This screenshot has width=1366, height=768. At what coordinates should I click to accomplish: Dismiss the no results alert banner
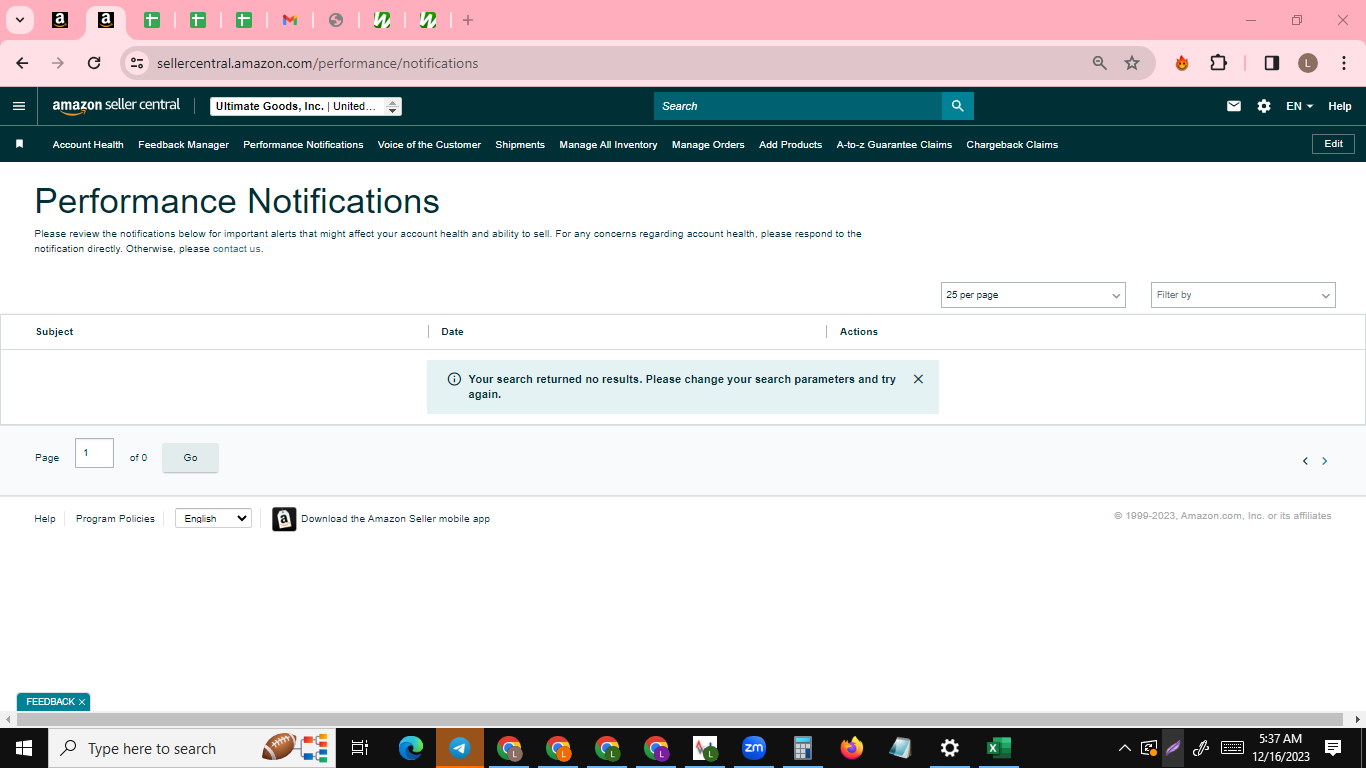tap(918, 379)
